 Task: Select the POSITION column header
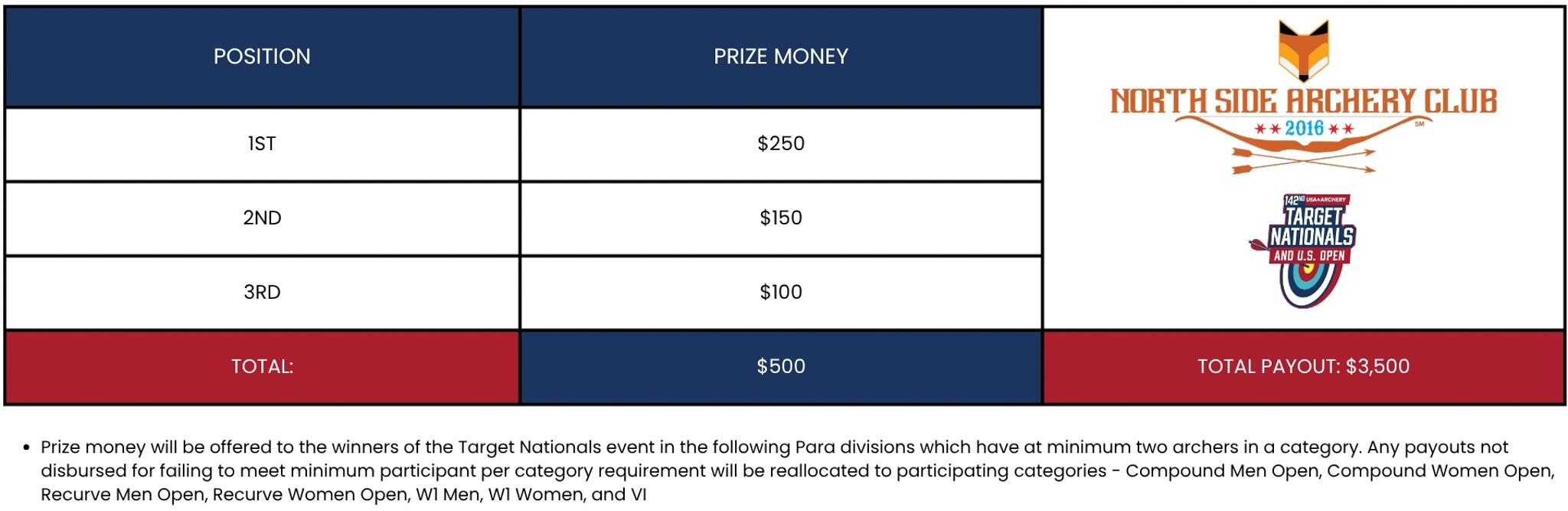tap(262, 57)
